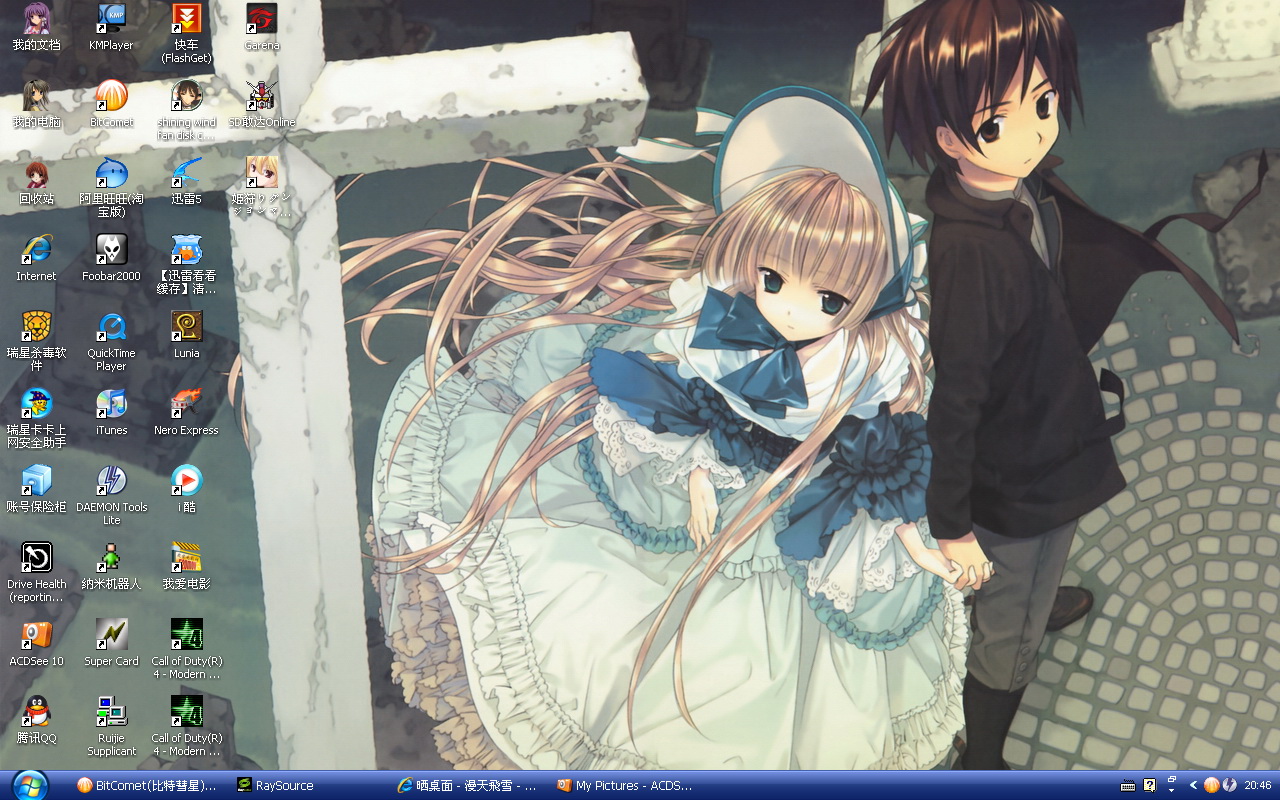Open the QuickTime Player desktop shortcut

[x=111, y=341]
